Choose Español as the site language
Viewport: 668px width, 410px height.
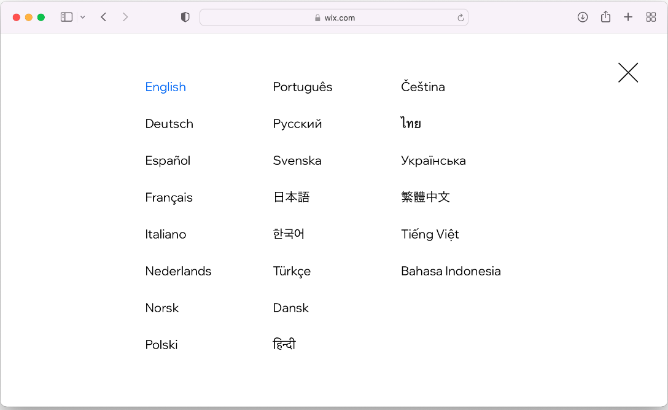click(167, 161)
